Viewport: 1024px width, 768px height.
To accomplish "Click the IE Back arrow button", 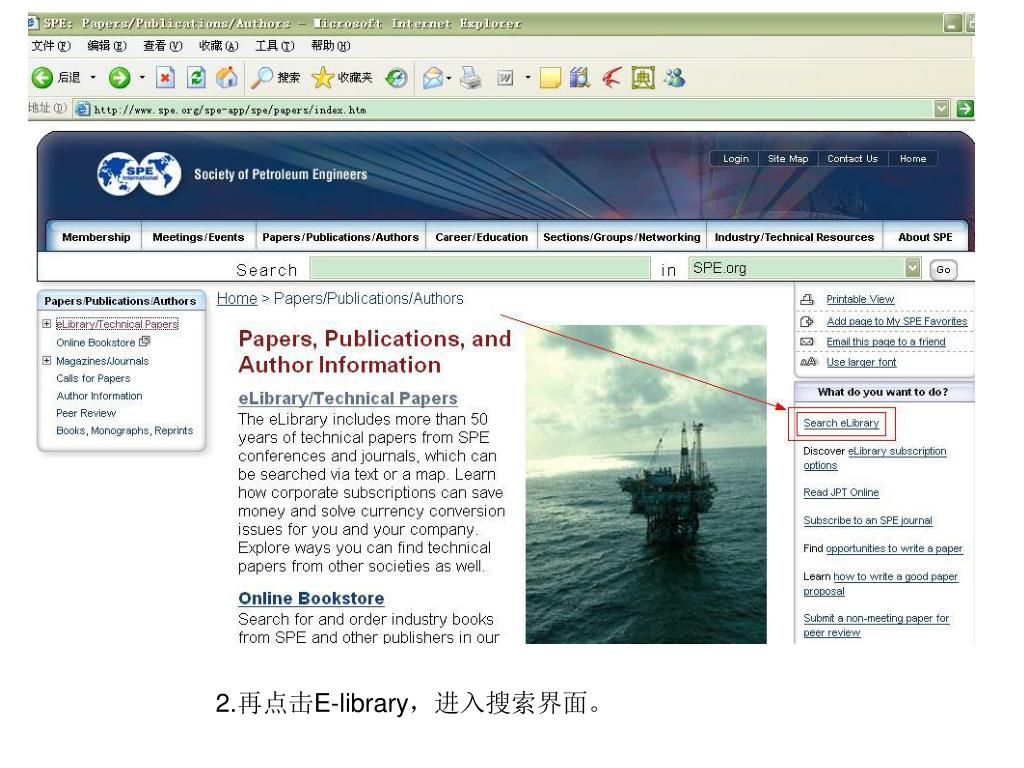I will pos(42,78).
